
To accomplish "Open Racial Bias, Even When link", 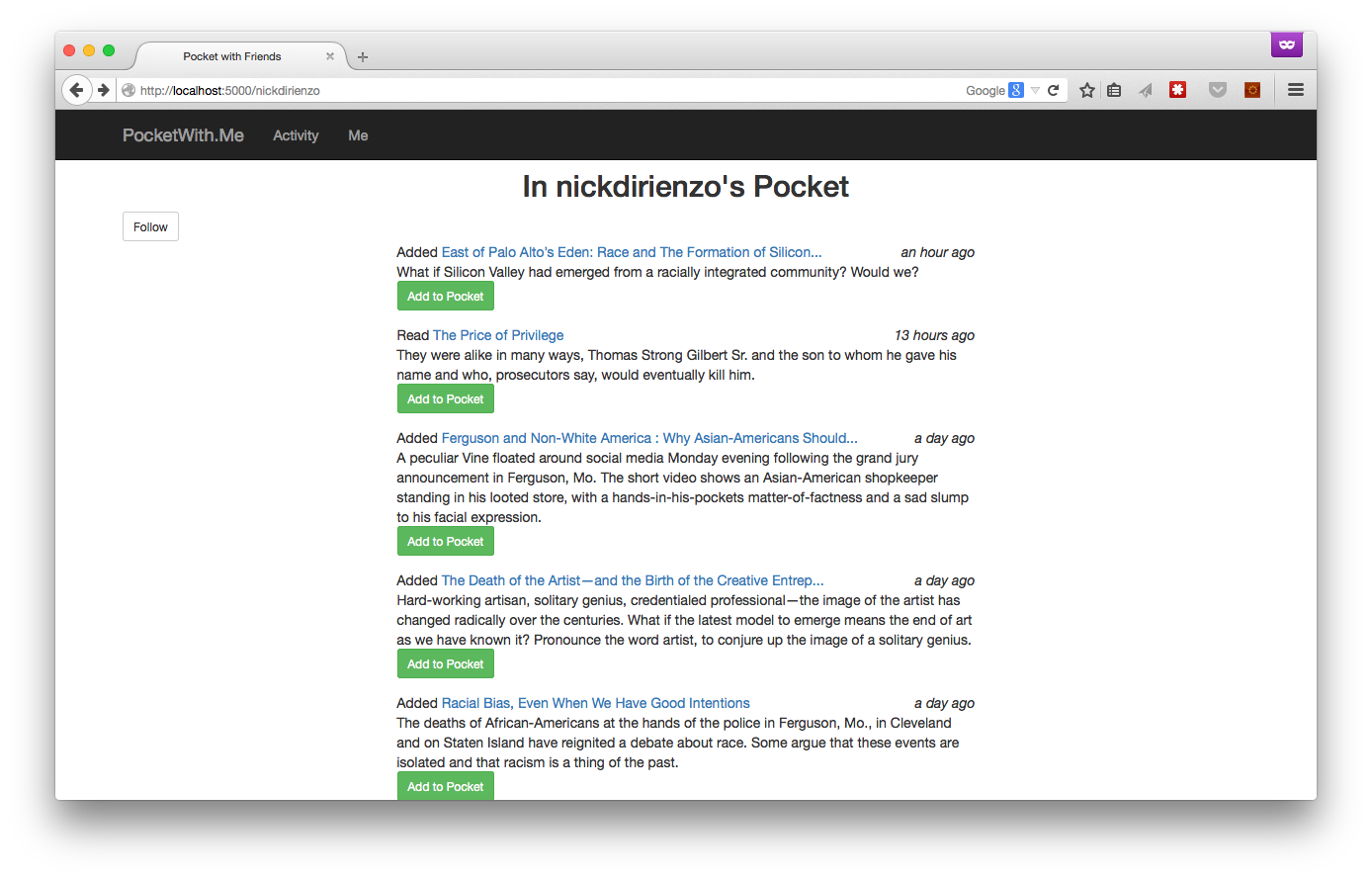I will tap(596, 703).
